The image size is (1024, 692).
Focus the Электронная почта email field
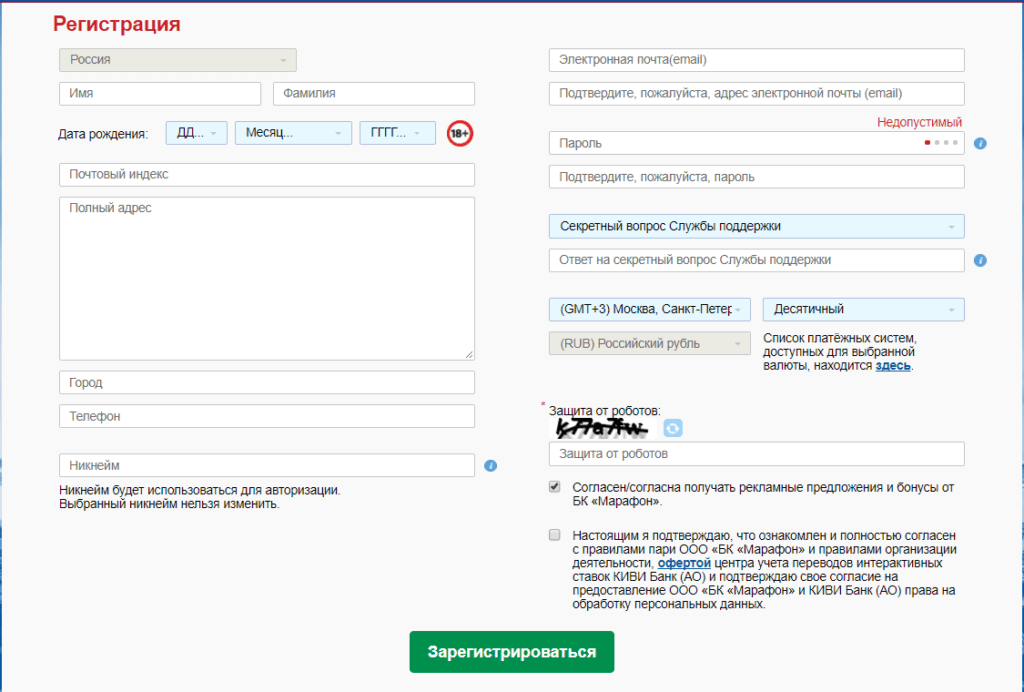[x=756, y=60]
